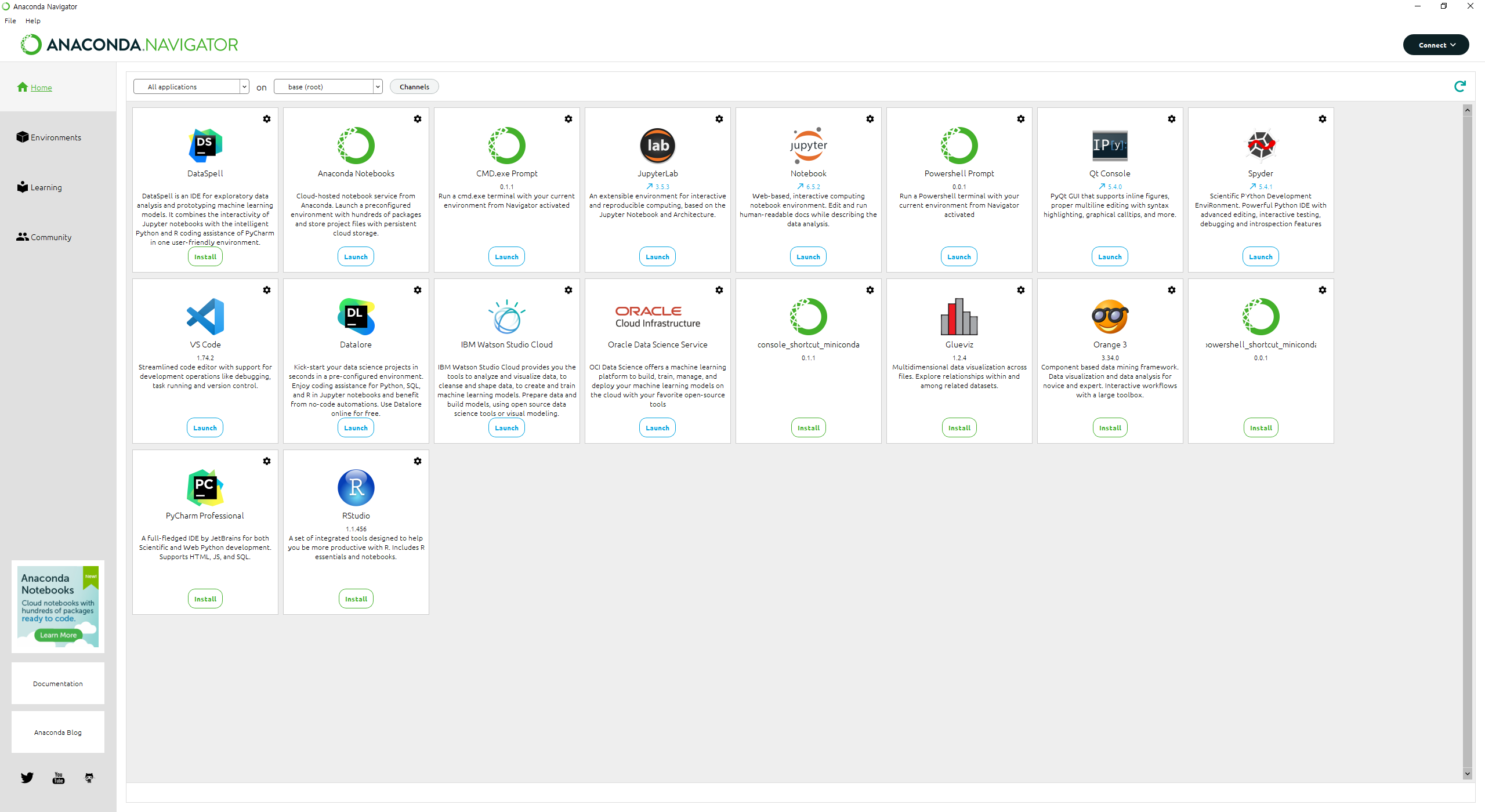Click the Orange 3 gear icon
This screenshot has height=812, width=1485.
pyautogui.click(x=1172, y=290)
